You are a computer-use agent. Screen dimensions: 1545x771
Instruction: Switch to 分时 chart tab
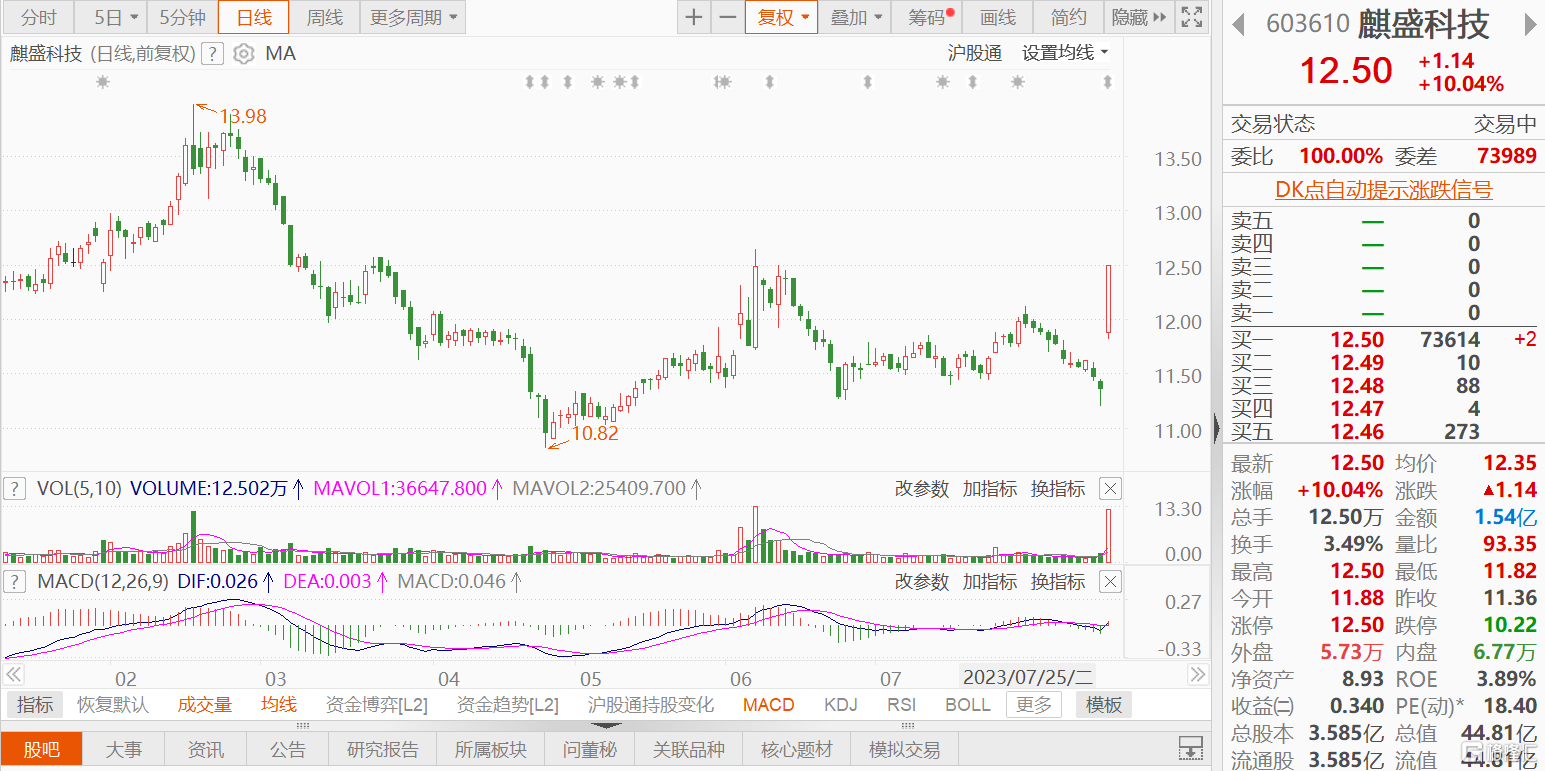(38, 17)
